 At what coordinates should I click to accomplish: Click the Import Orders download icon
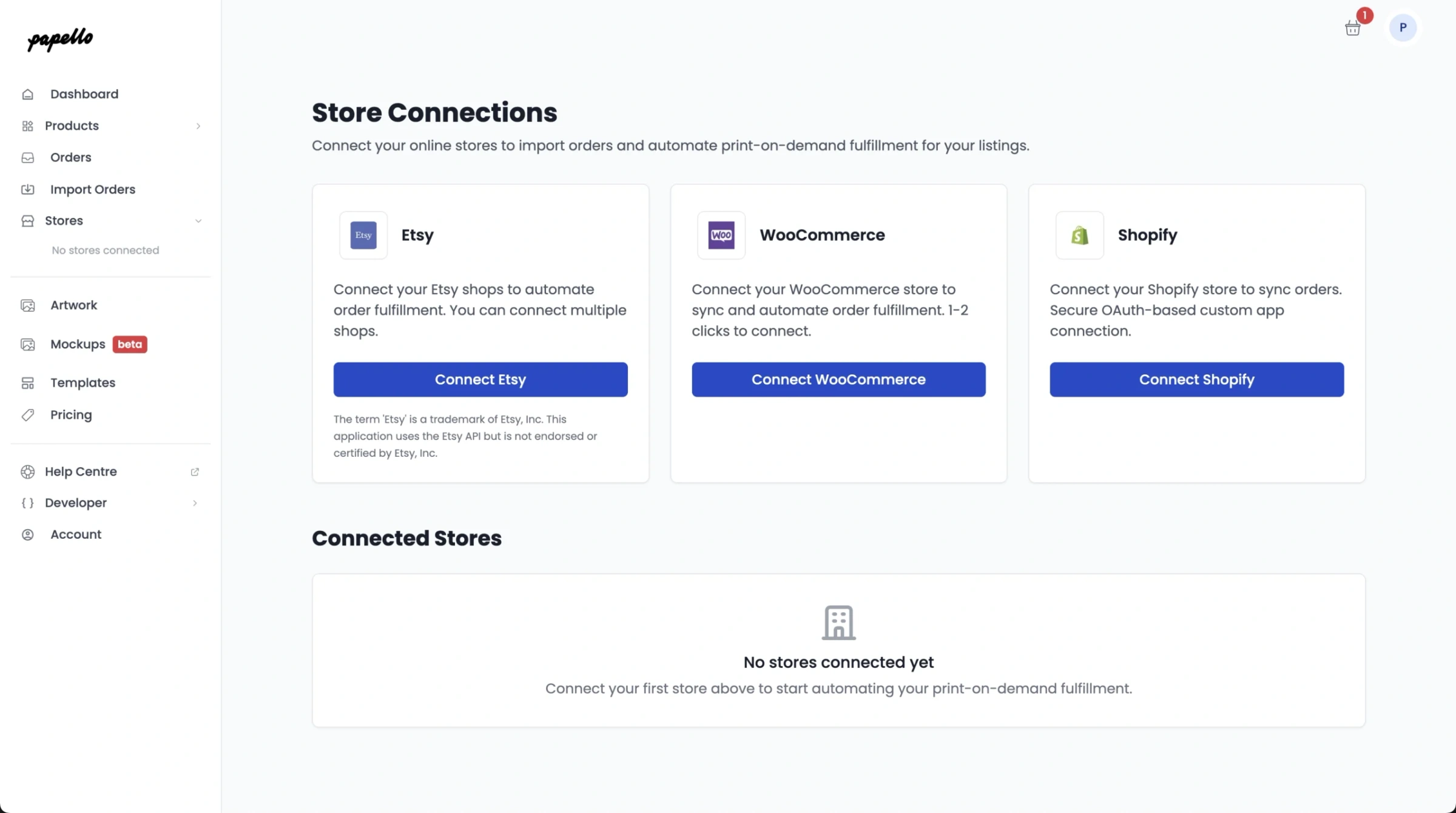(28, 189)
